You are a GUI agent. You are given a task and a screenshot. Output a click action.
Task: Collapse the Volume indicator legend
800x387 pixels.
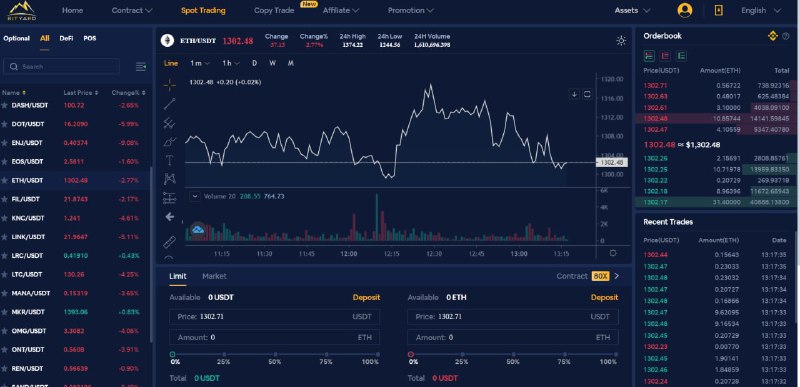[x=194, y=196]
